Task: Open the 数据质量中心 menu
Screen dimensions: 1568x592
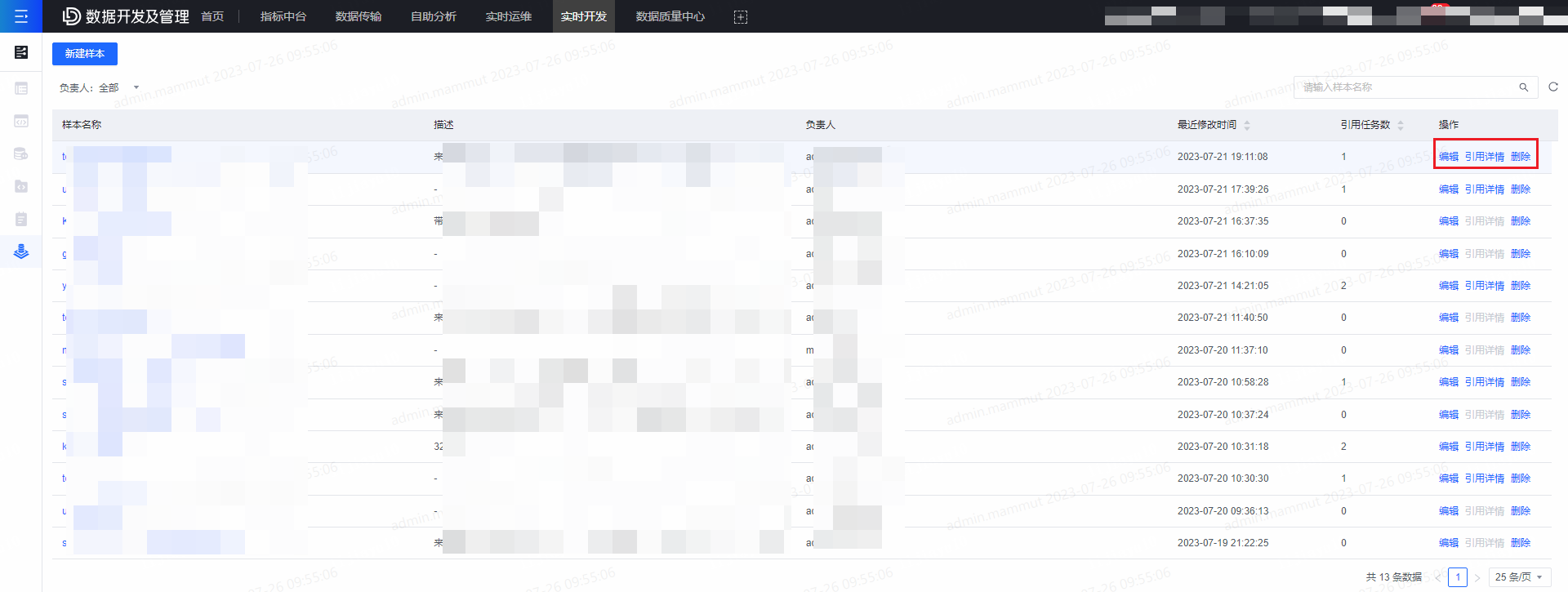Action: pyautogui.click(x=670, y=16)
